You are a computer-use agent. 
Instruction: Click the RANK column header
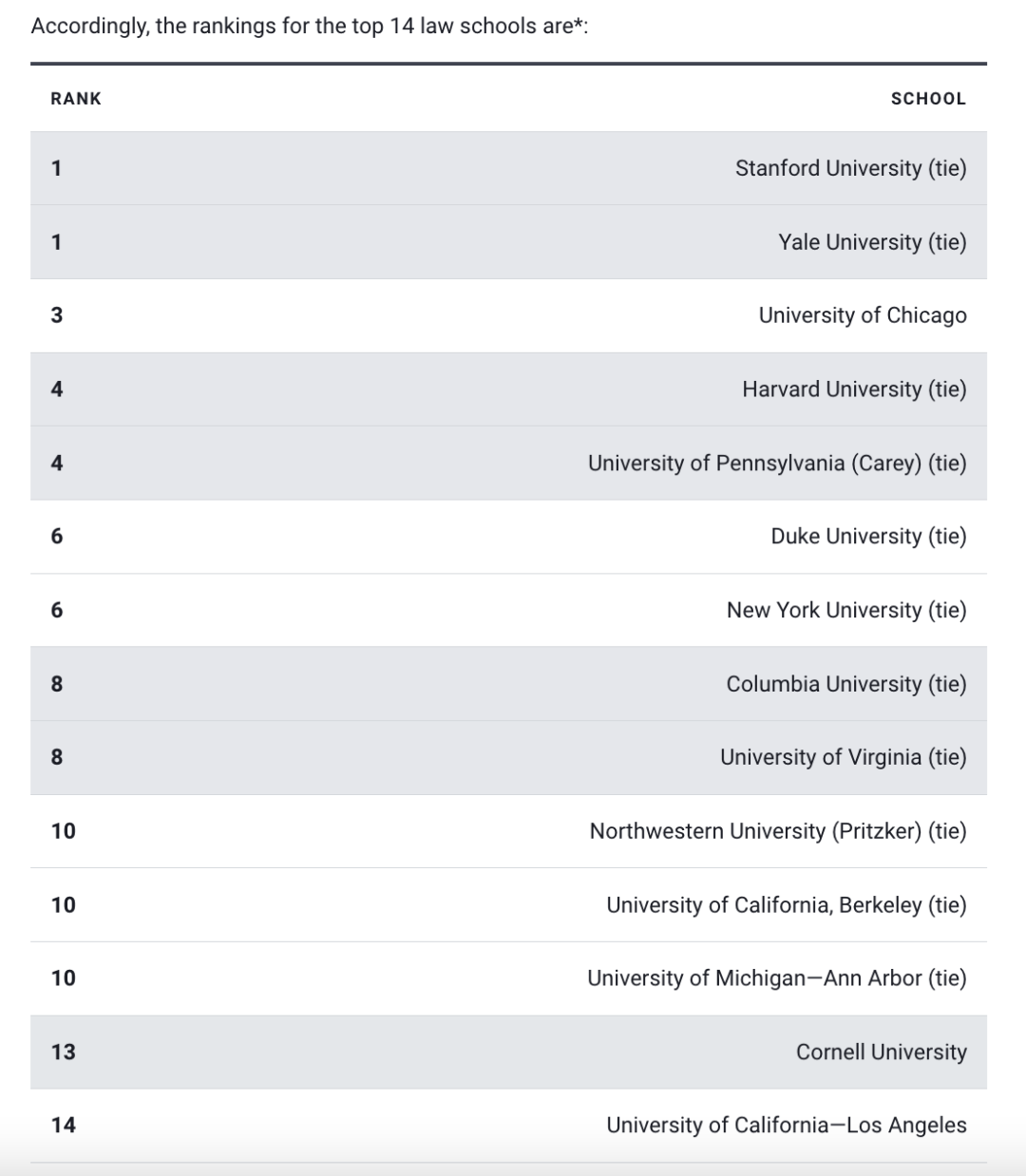coord(76,99)
